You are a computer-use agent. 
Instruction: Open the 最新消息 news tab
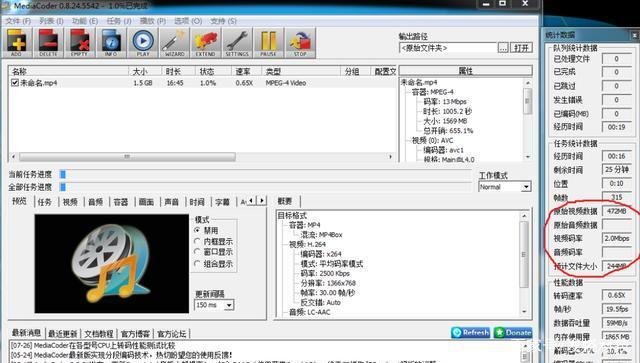point(27,333)
